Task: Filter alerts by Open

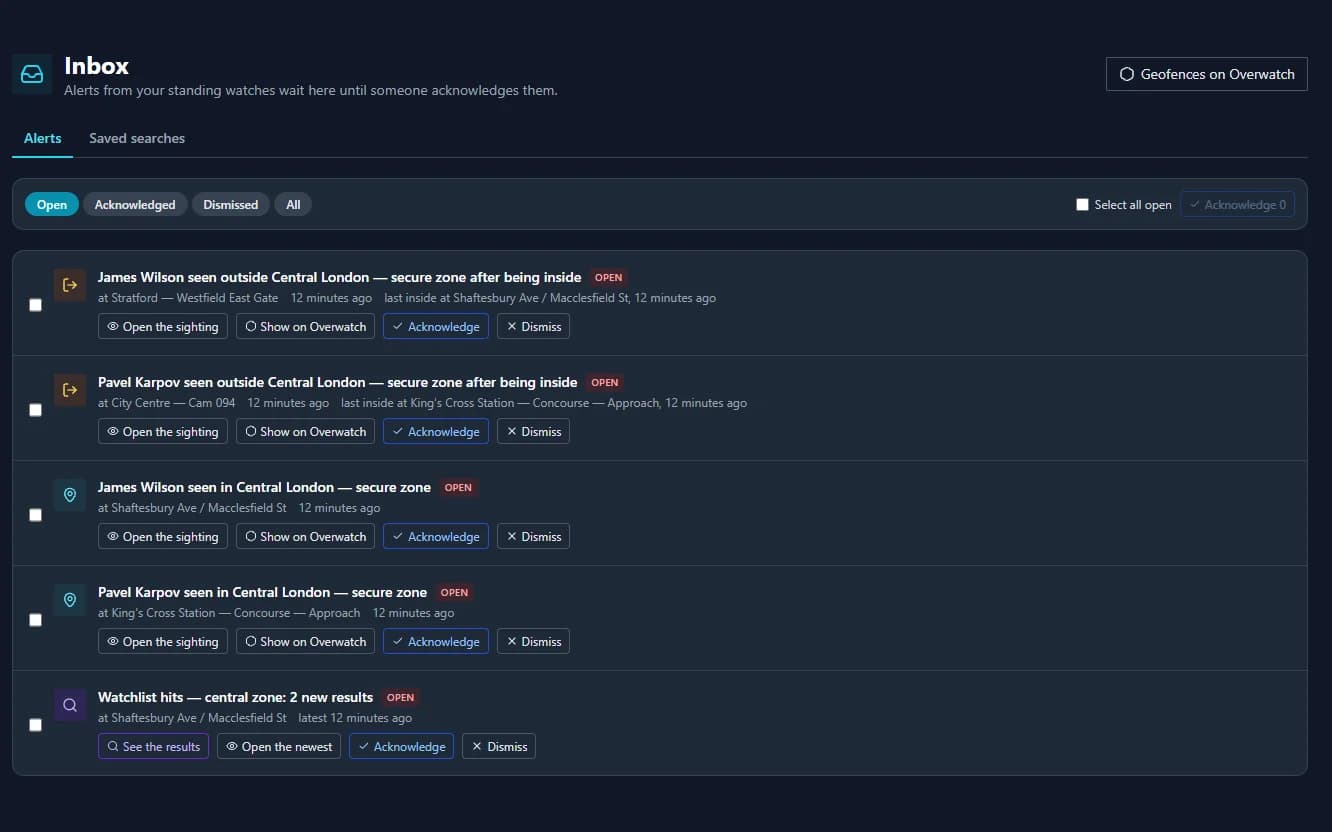Action: (x=52, y=204)
